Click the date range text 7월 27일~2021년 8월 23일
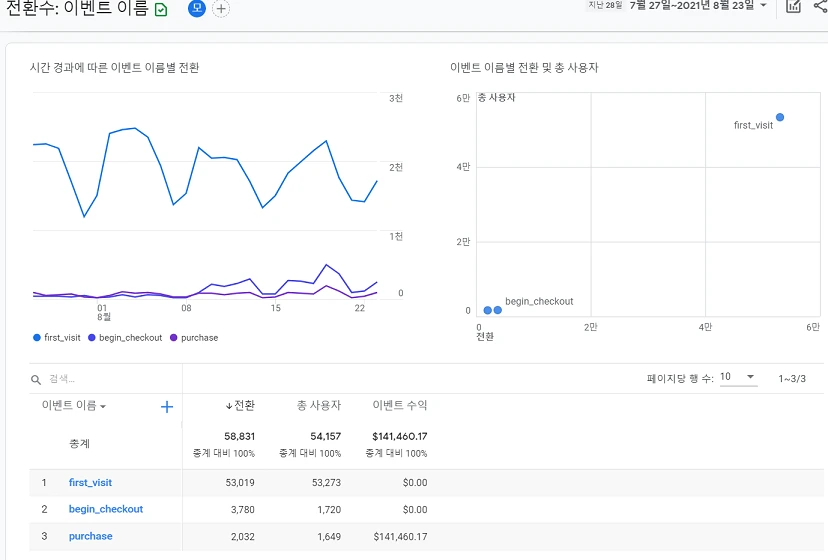This screenshot has height=560, width=828. (x=692, y=6)
